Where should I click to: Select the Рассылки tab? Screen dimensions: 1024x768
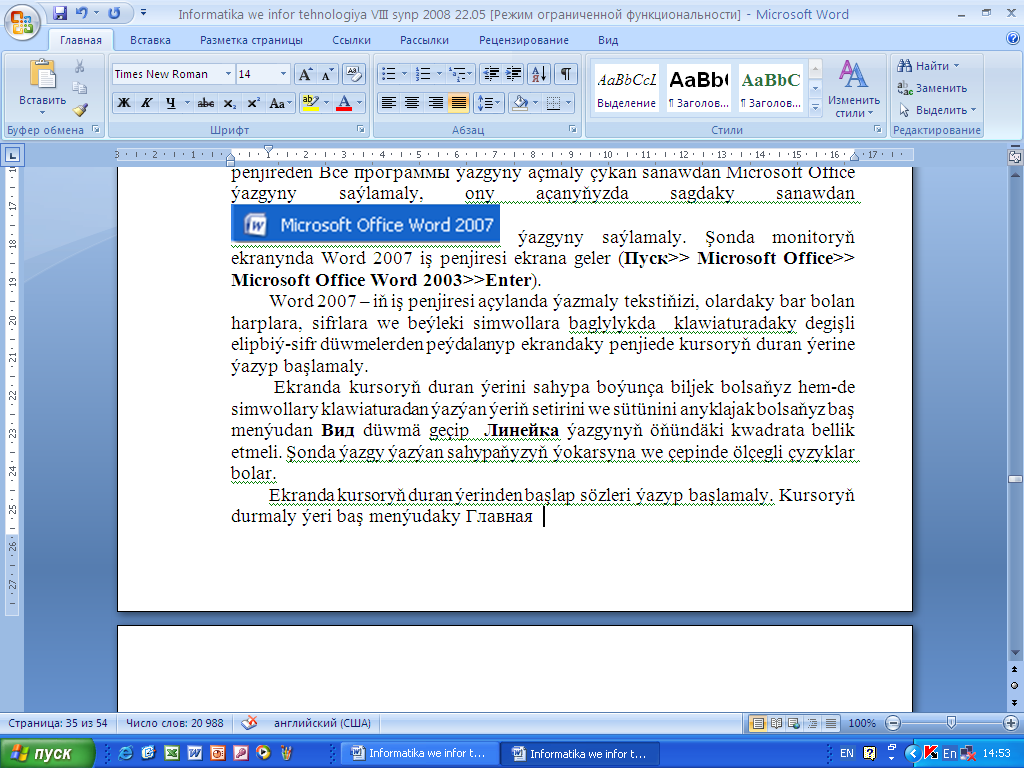pos(424,40)
